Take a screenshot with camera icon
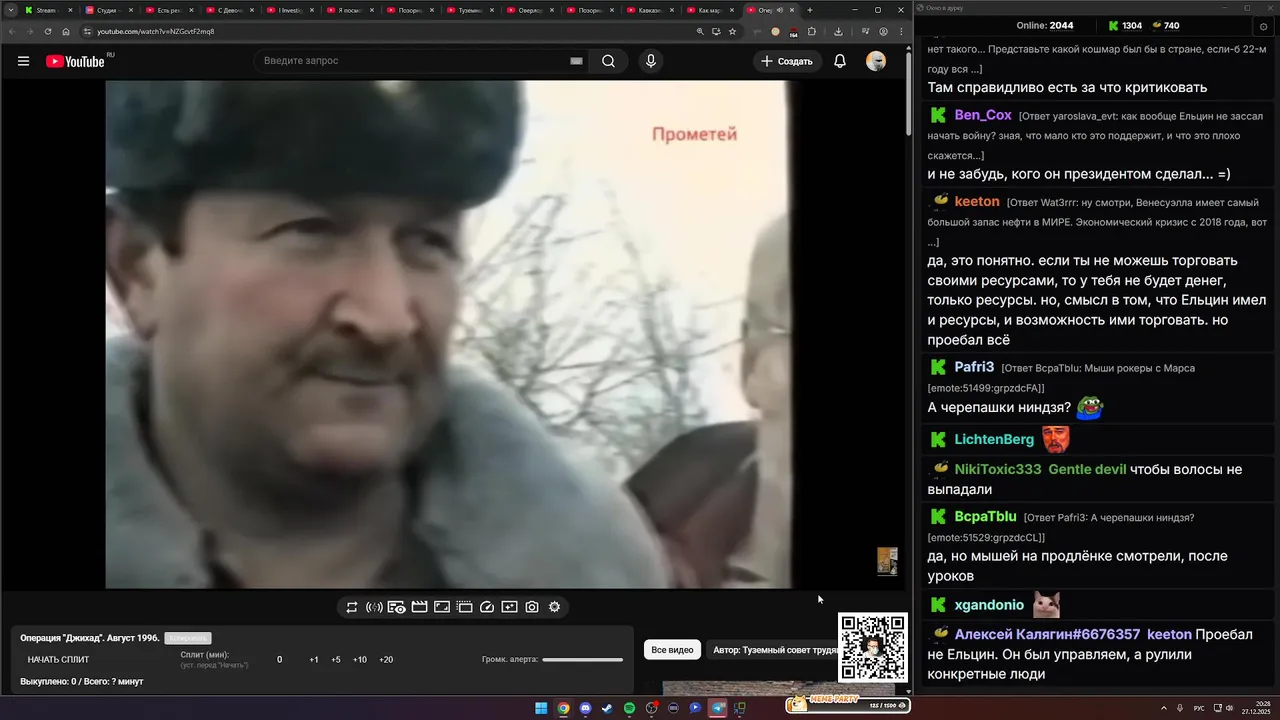Viewport: 1280px width, 720px height. tap(532, 607)
